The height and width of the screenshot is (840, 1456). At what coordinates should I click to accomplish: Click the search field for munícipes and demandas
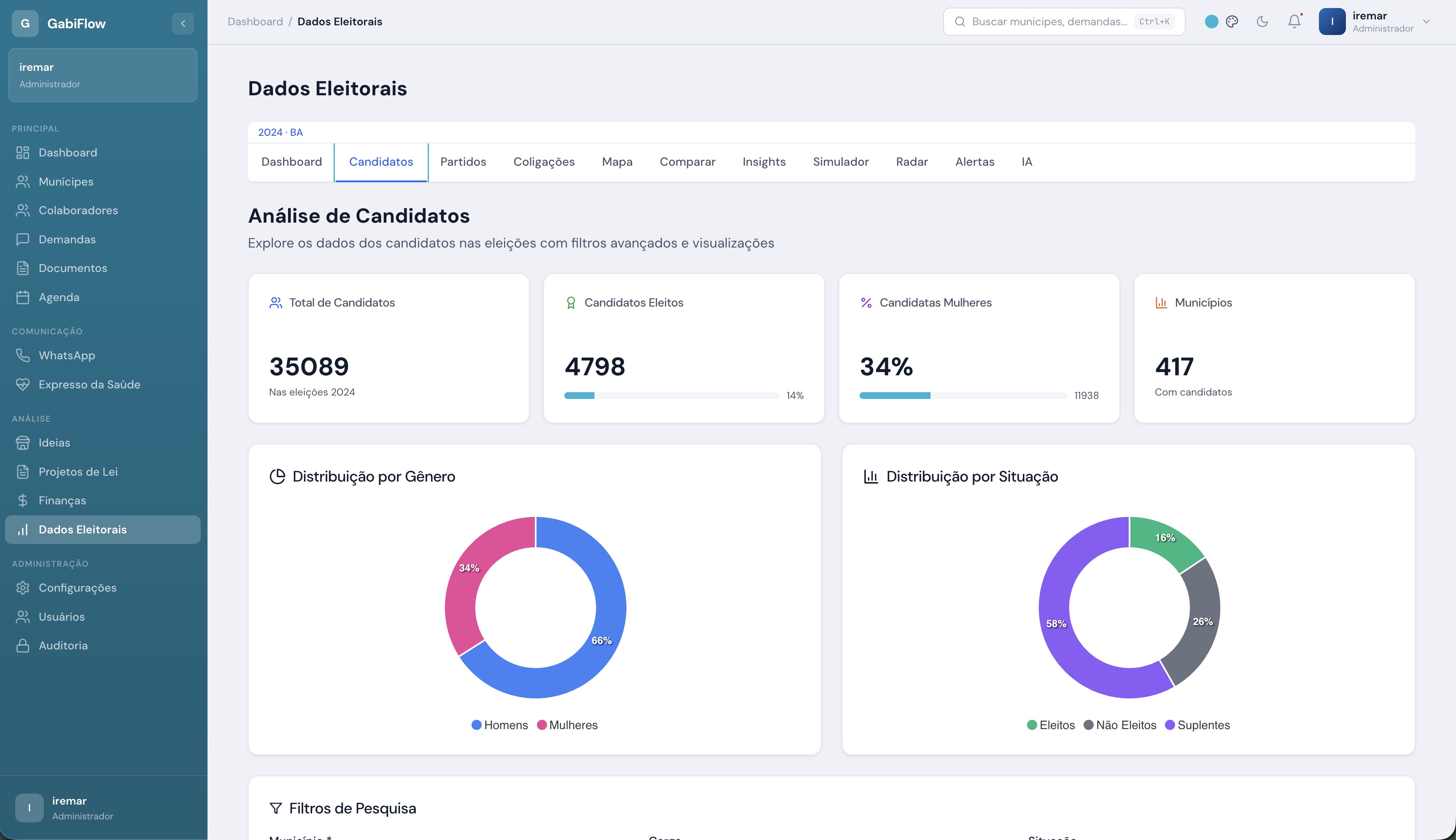pyautogui.click(x=1064, y=22)
